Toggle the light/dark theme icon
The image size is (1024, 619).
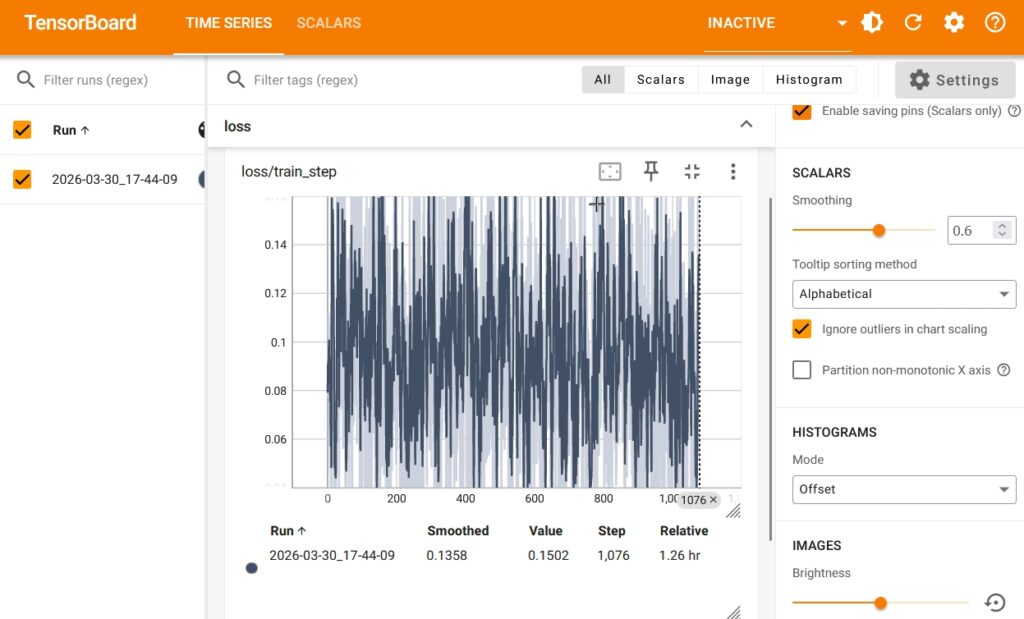click(872, 23)
